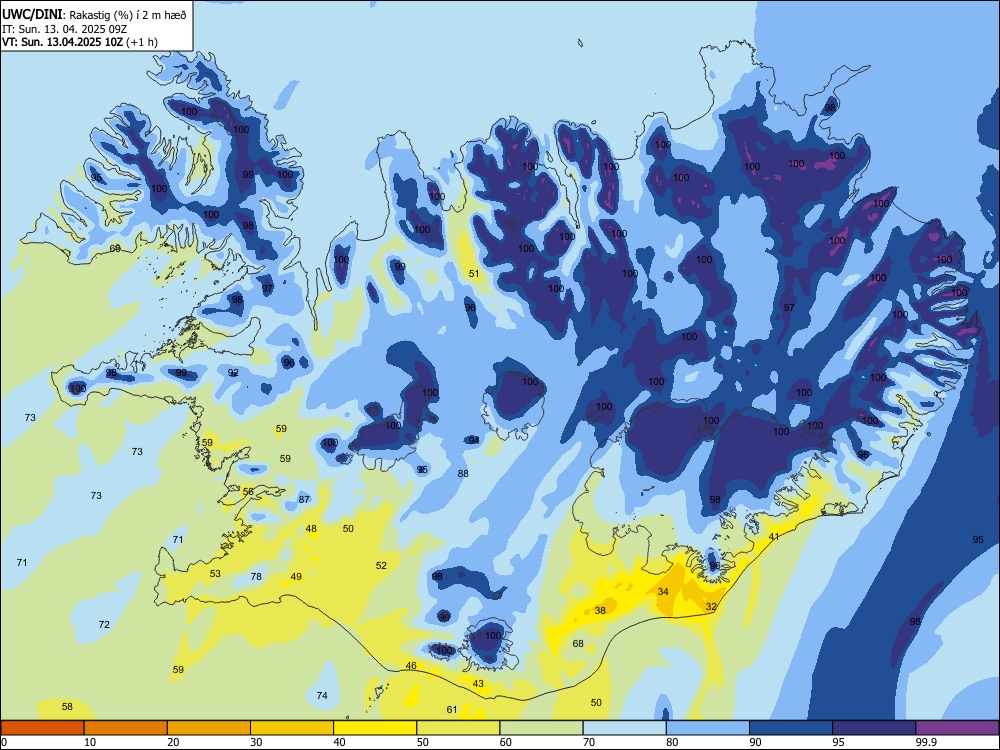Click the 40–50 bright yellow legend swatch
Image resolution: width=1000 pixels, height=750 pixels.
coord(375,728)
